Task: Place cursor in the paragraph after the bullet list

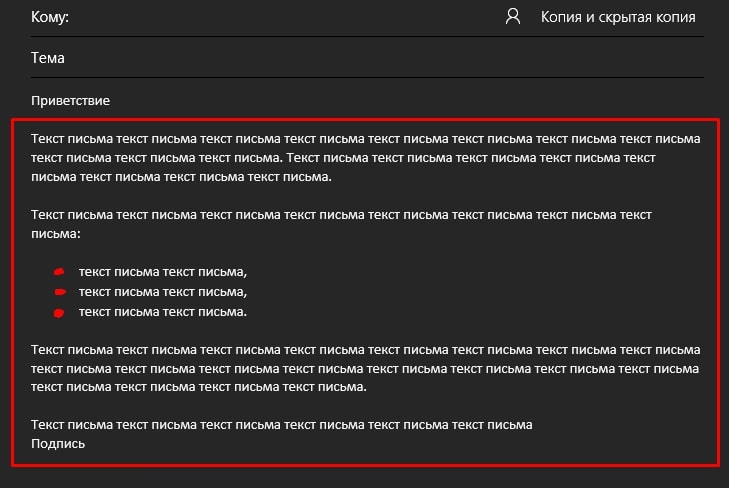Action: pyautogui.click(x=365, y=368)
